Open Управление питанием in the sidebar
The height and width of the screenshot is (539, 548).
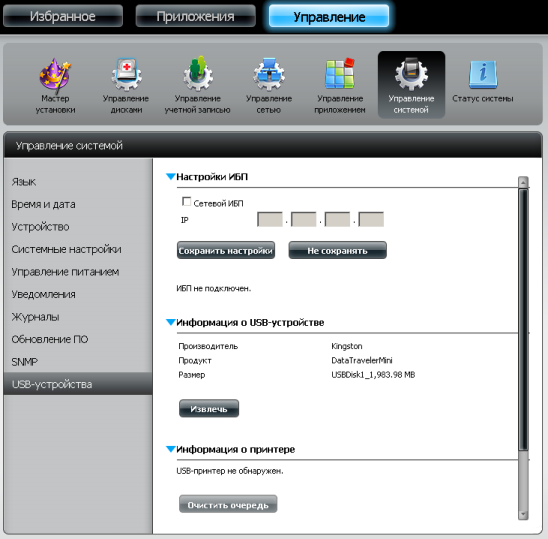[65, 272]
